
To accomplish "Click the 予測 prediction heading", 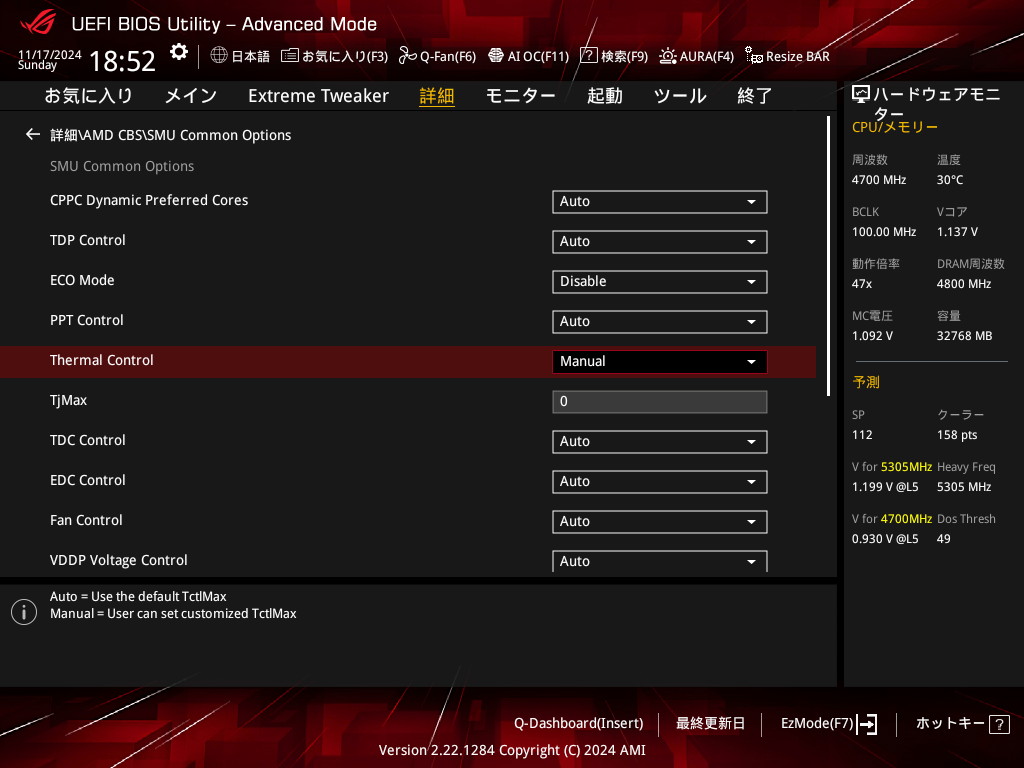I will click(866, 382).
